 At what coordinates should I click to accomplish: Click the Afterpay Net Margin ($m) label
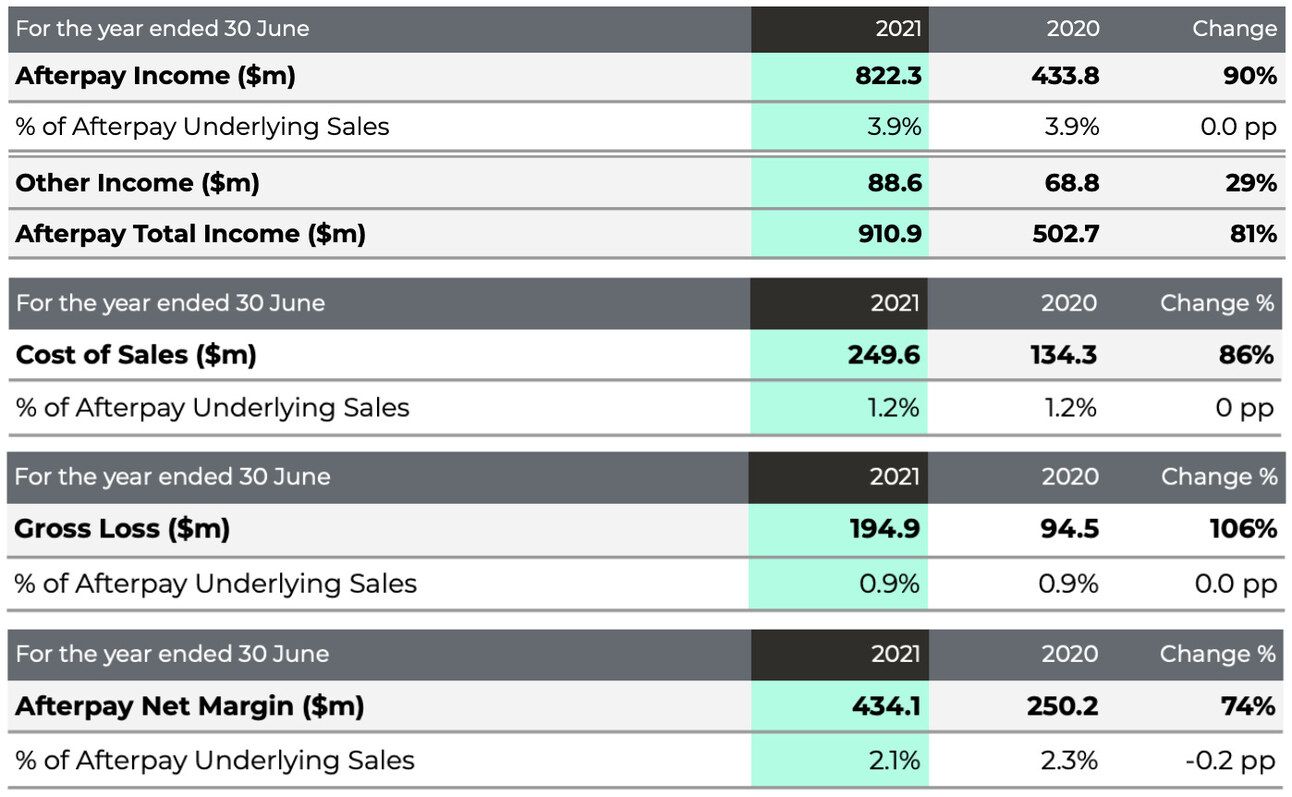189,706
